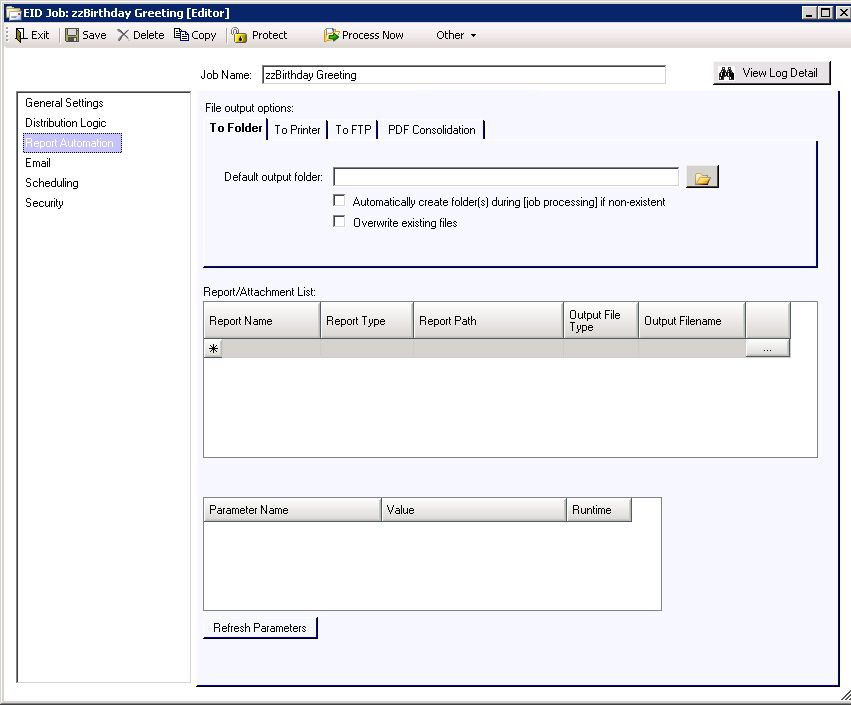The height and width of the screenshot is (705, 851).
Task: Select Scheduling in the left panel
Action: pyautogui.click(x=52, y=183)
